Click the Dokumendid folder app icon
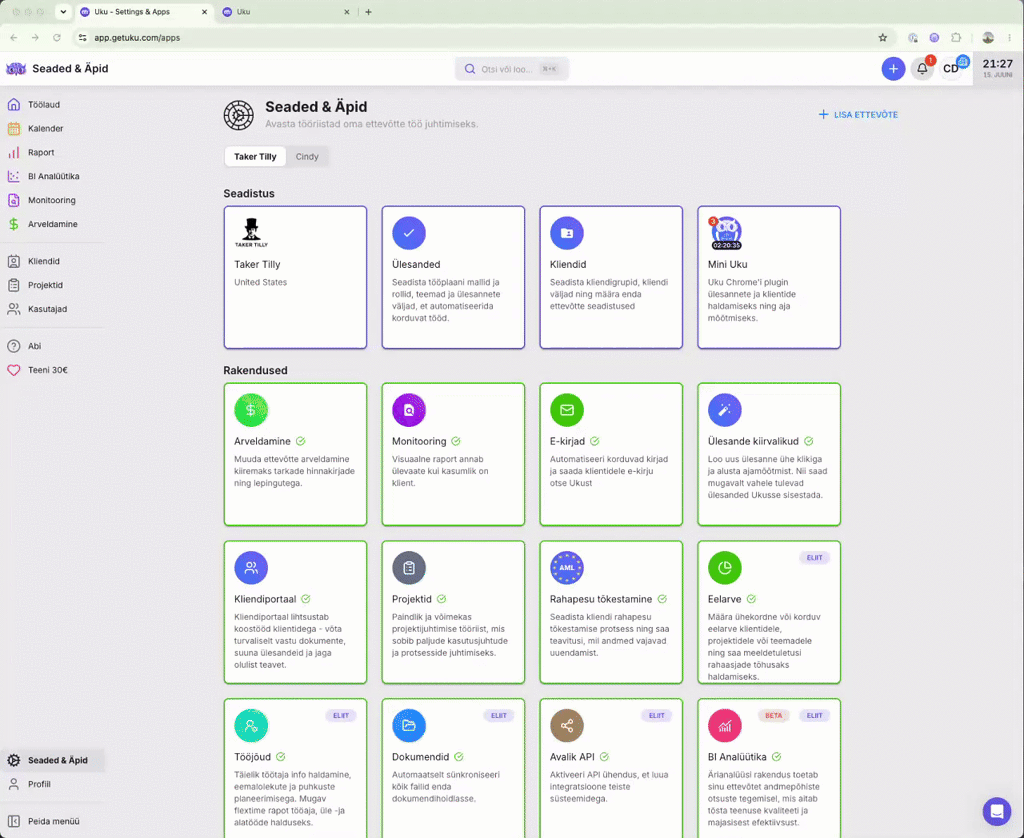Image resolution: width=1024 pixels, height=838 pixels. (409, 726)
